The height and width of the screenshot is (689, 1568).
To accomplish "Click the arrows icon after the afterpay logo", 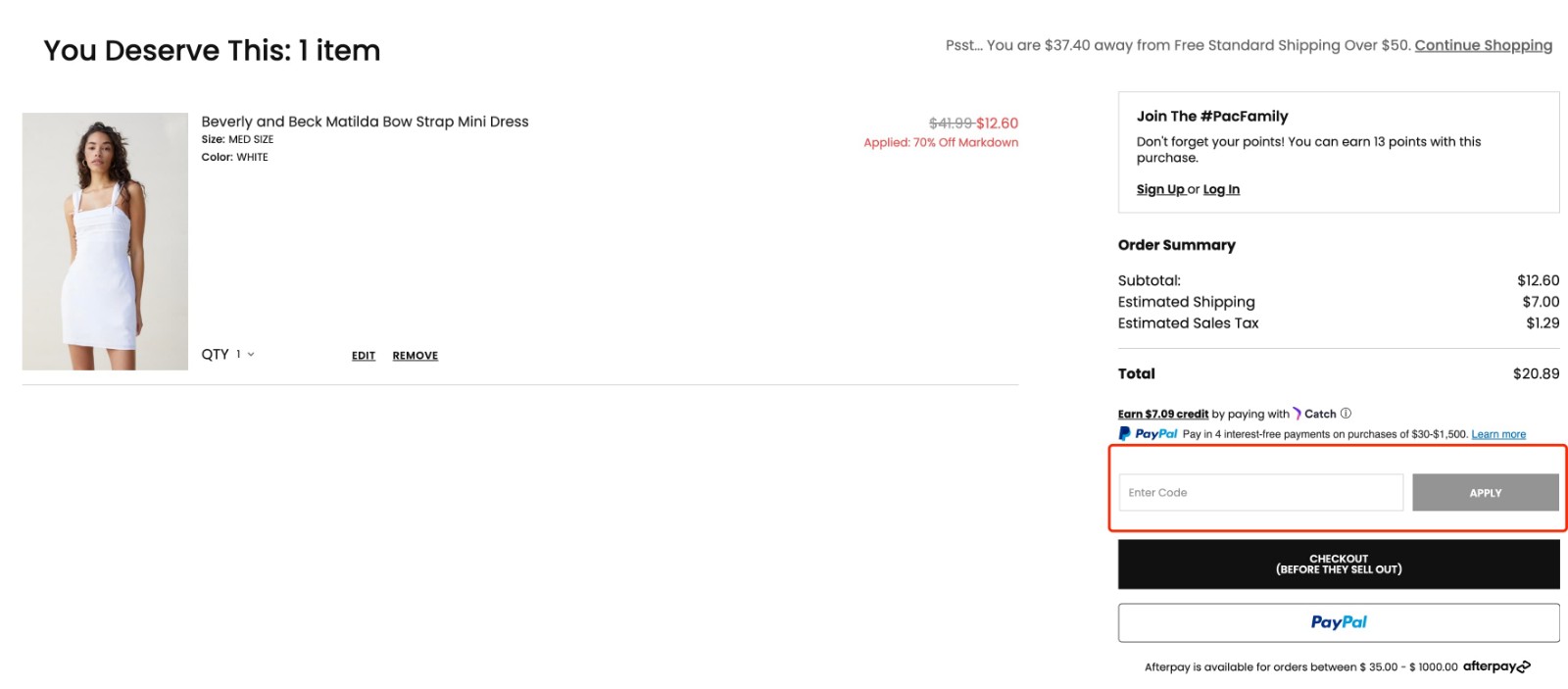I will [x=1523, y=666].
